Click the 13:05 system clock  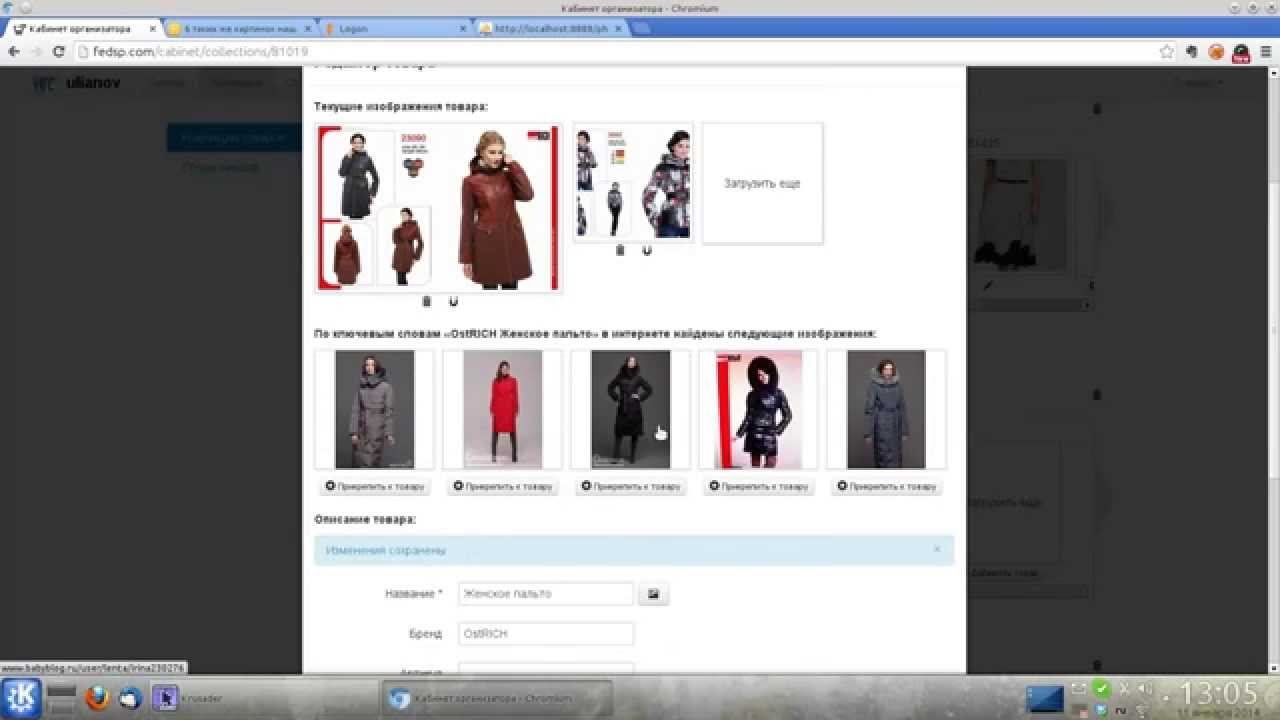pyautogui.click(x=1219, y=692)
